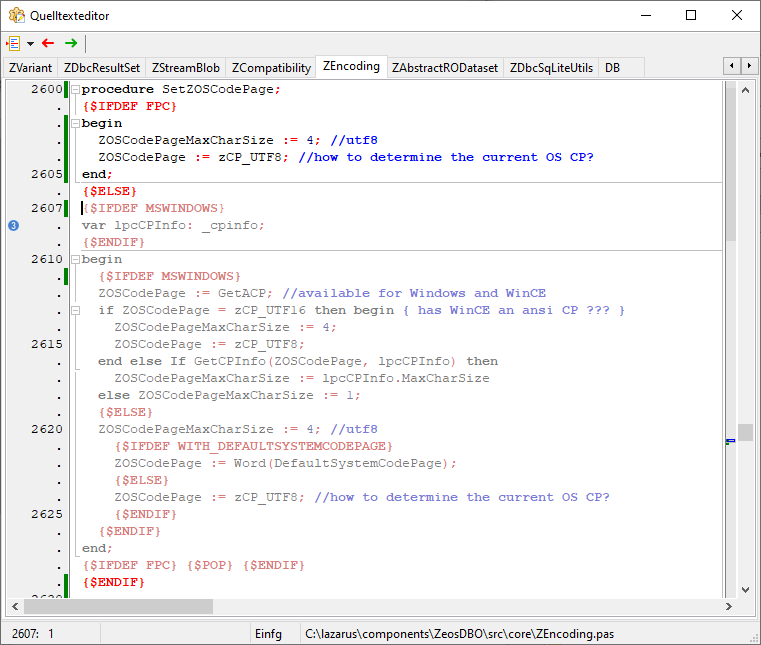Click 'Einfg' insert mode in status bar
The width and height of the screenshot is (761, 645).
point(268,634)
